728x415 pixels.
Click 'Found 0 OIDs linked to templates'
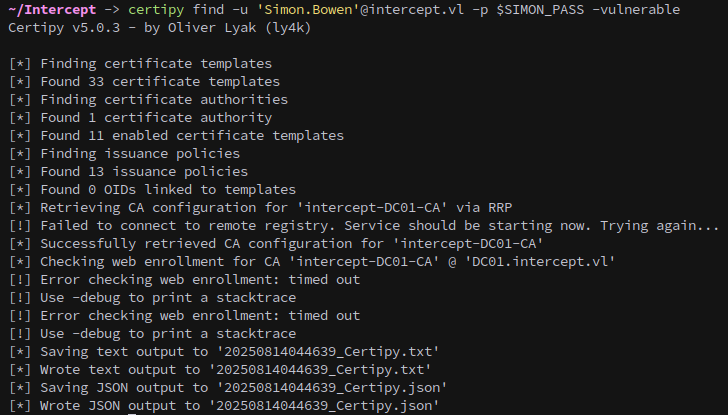pos(168,189)
